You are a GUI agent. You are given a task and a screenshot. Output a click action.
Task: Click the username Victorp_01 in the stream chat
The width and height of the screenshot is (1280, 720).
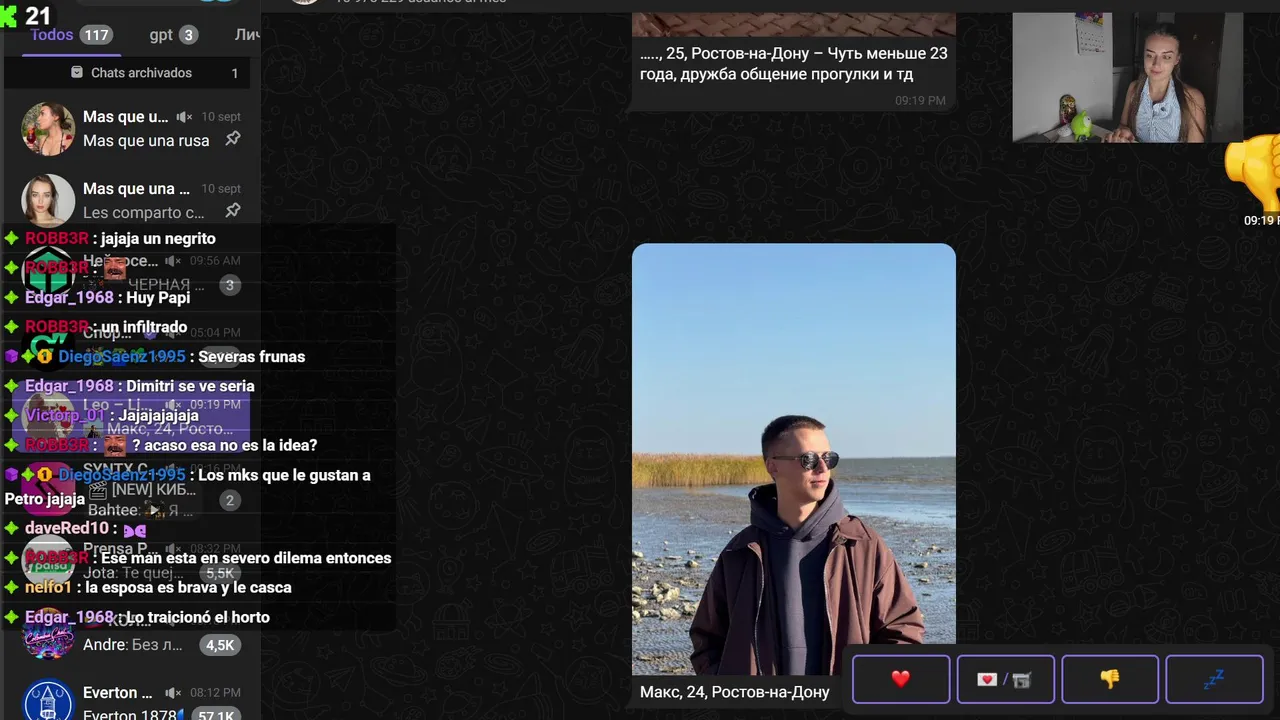click(x=64, y=416)
